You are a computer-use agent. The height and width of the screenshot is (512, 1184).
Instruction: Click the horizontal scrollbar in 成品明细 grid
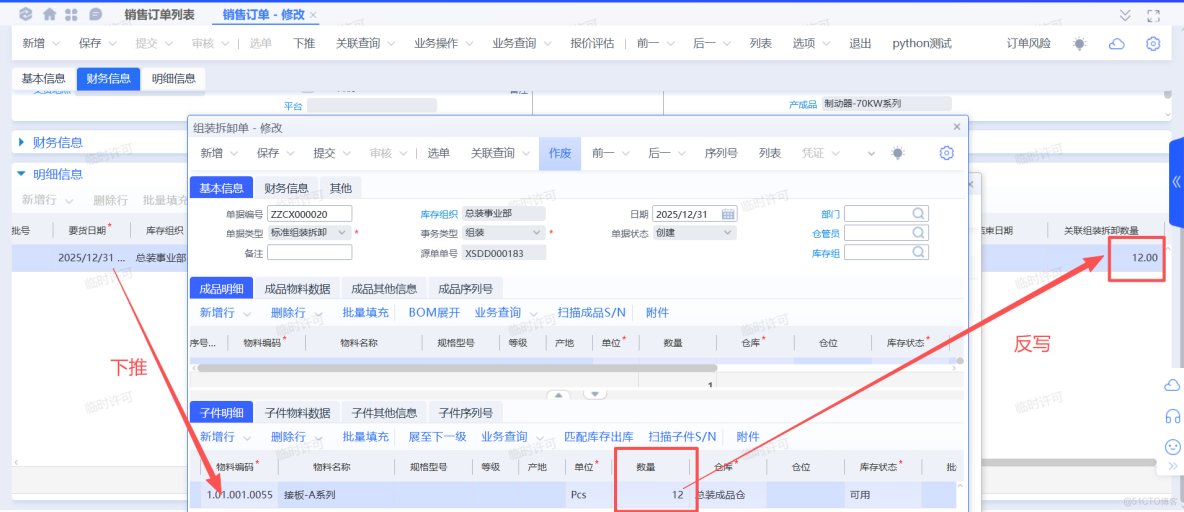pyautogui.click(x=457, y=368)
